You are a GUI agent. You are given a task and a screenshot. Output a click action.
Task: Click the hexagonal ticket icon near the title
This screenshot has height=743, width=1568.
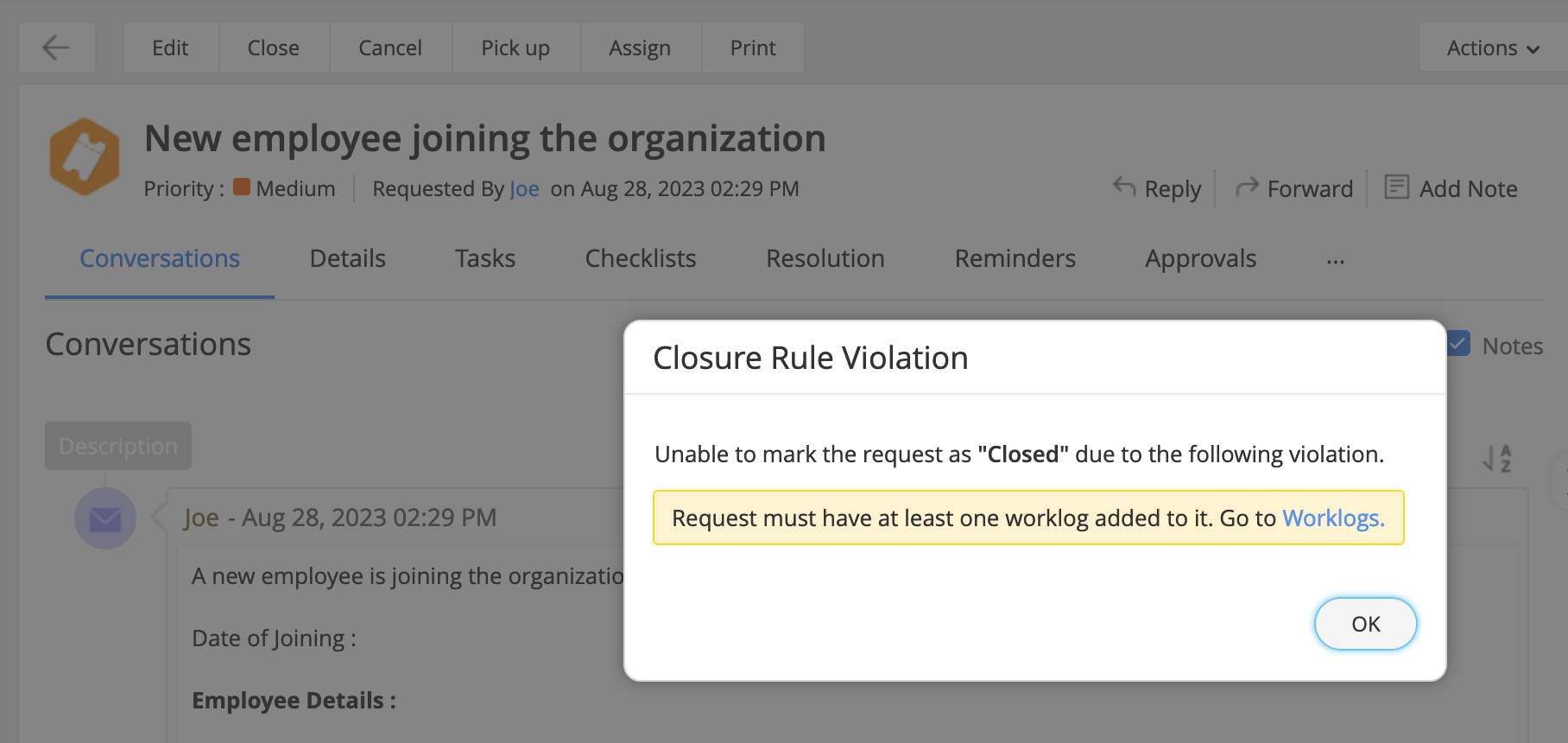[84, 156]
